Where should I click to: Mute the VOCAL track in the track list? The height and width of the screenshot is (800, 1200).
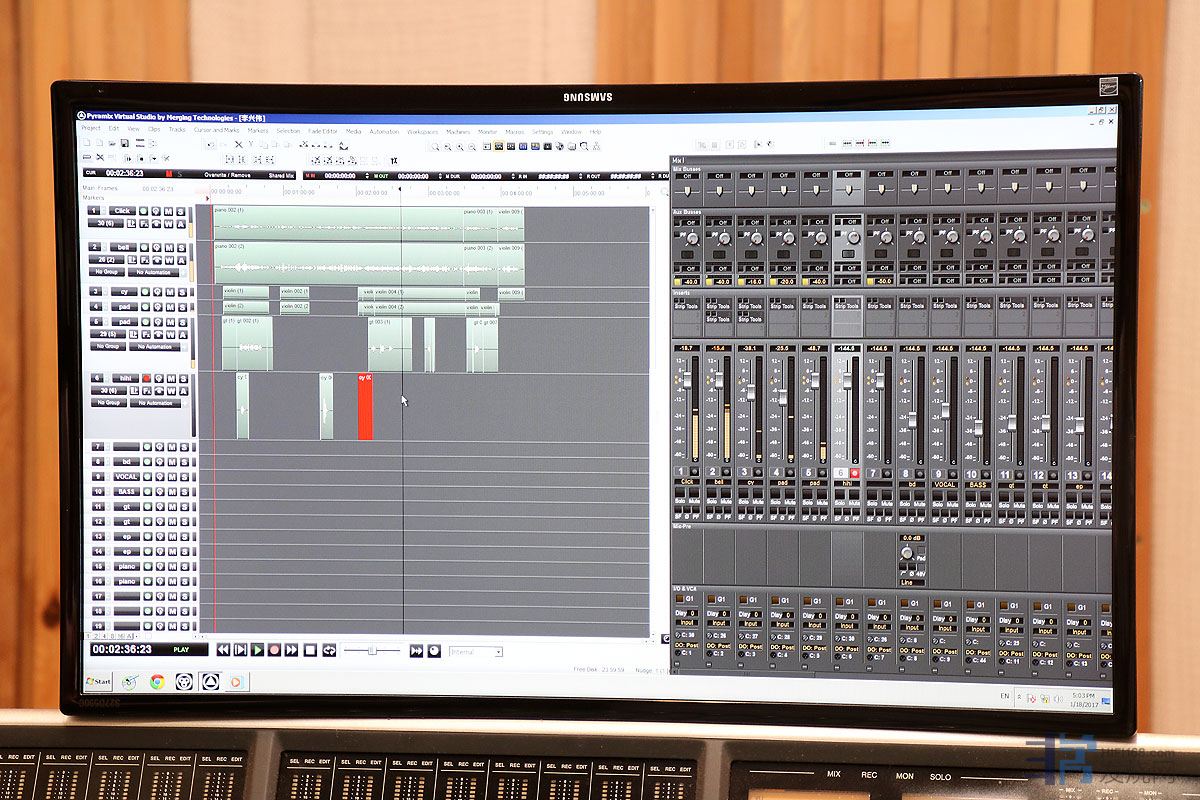coord(171,477)
